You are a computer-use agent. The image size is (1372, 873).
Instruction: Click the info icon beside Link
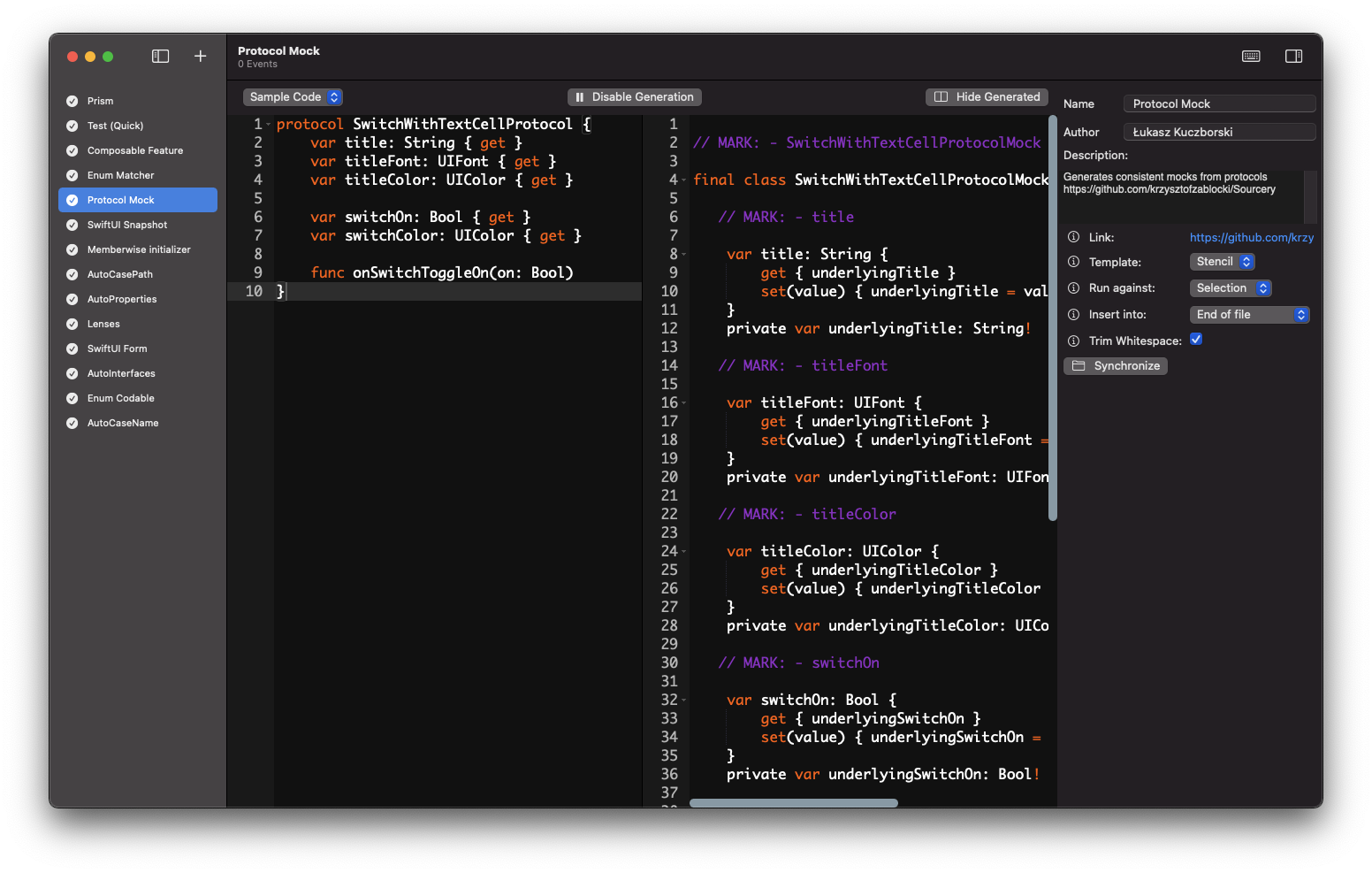[1073, 237]
